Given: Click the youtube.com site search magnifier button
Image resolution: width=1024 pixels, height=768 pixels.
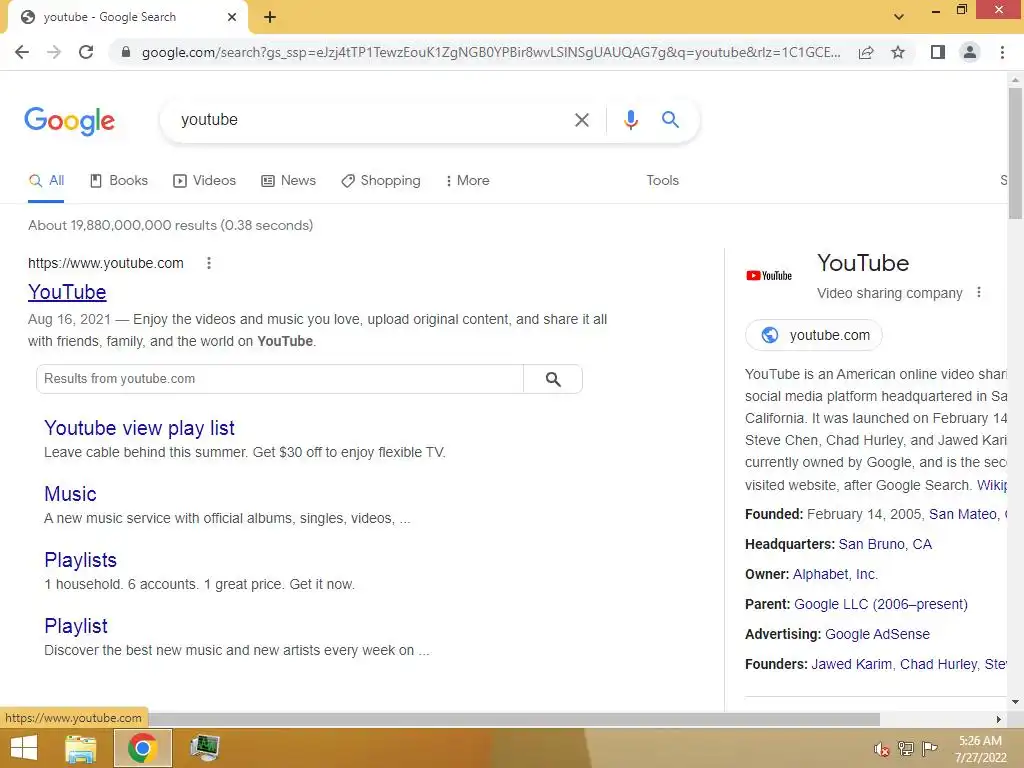Looking at the screenshot, I should click(x=552, y=379).
